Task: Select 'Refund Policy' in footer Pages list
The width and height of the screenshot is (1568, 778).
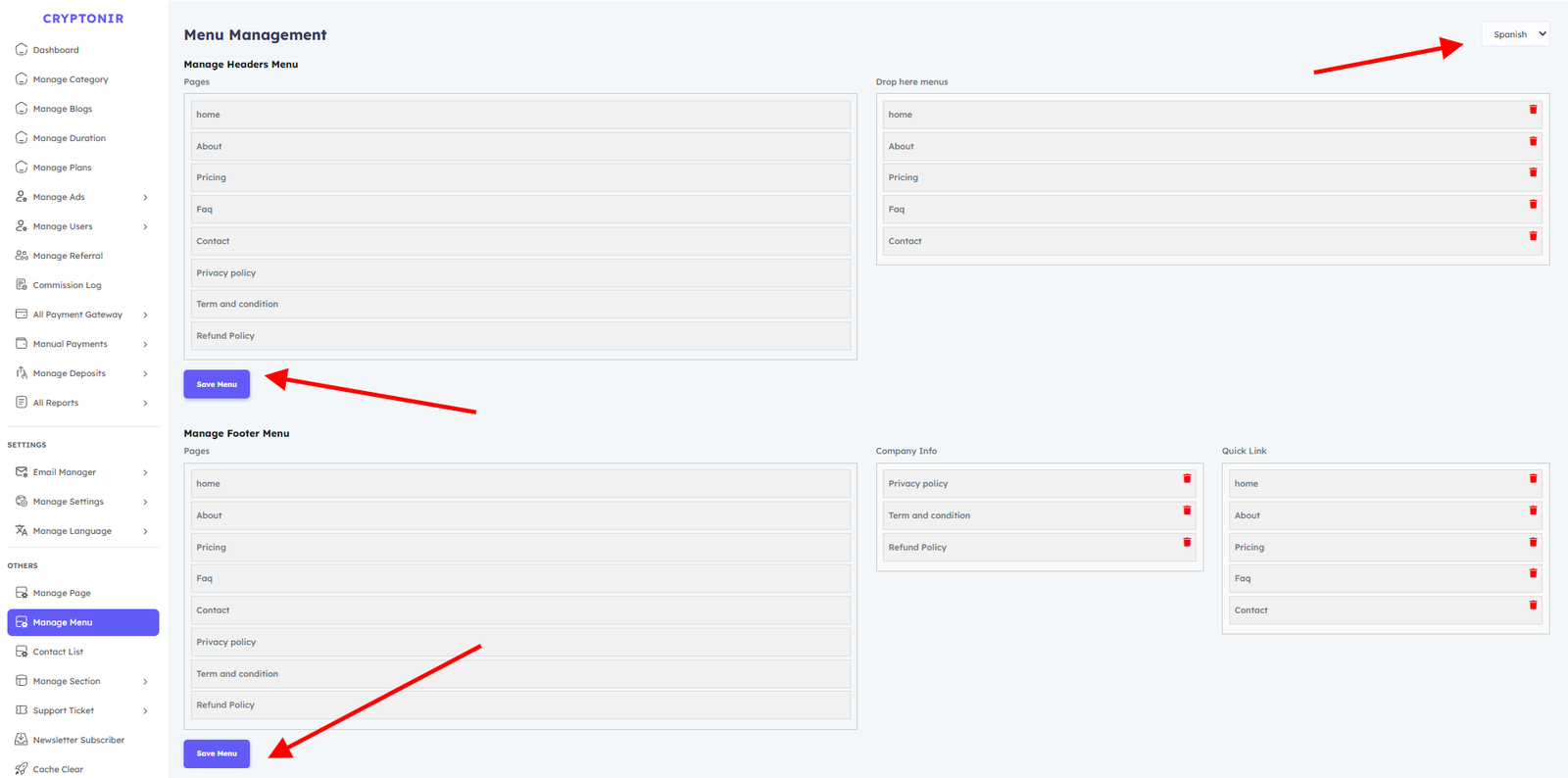Action: pos(520,705)
